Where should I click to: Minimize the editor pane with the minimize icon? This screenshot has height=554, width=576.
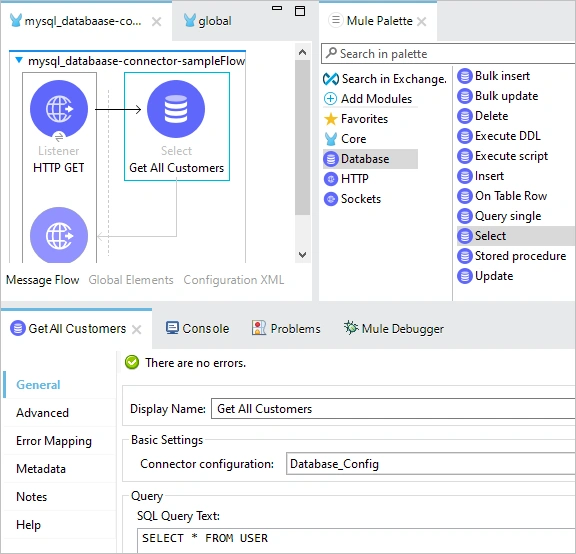click(x=277, y=8)
